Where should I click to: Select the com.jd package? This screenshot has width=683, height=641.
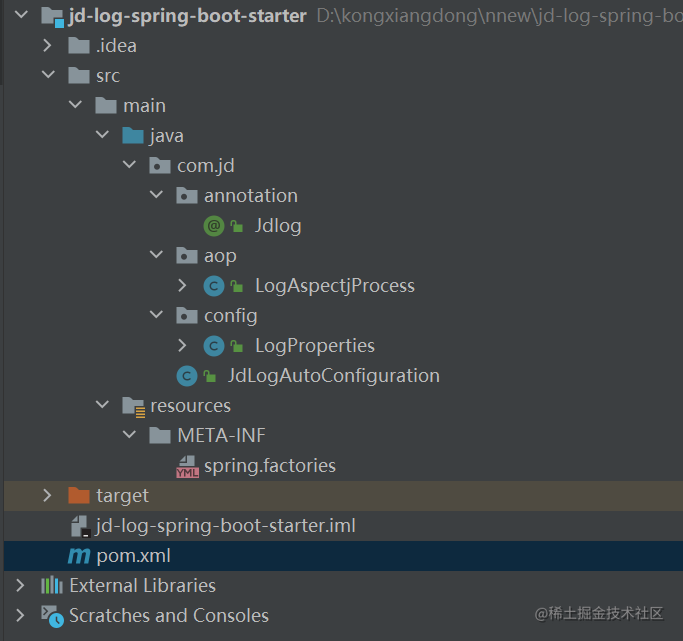click(x=205, y=166)
